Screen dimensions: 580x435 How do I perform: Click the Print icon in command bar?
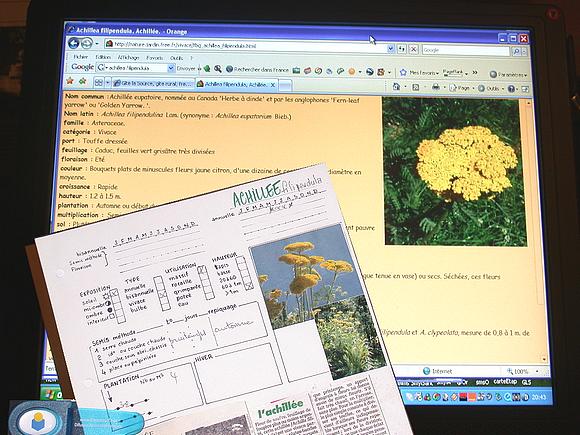tap(436, 87)
